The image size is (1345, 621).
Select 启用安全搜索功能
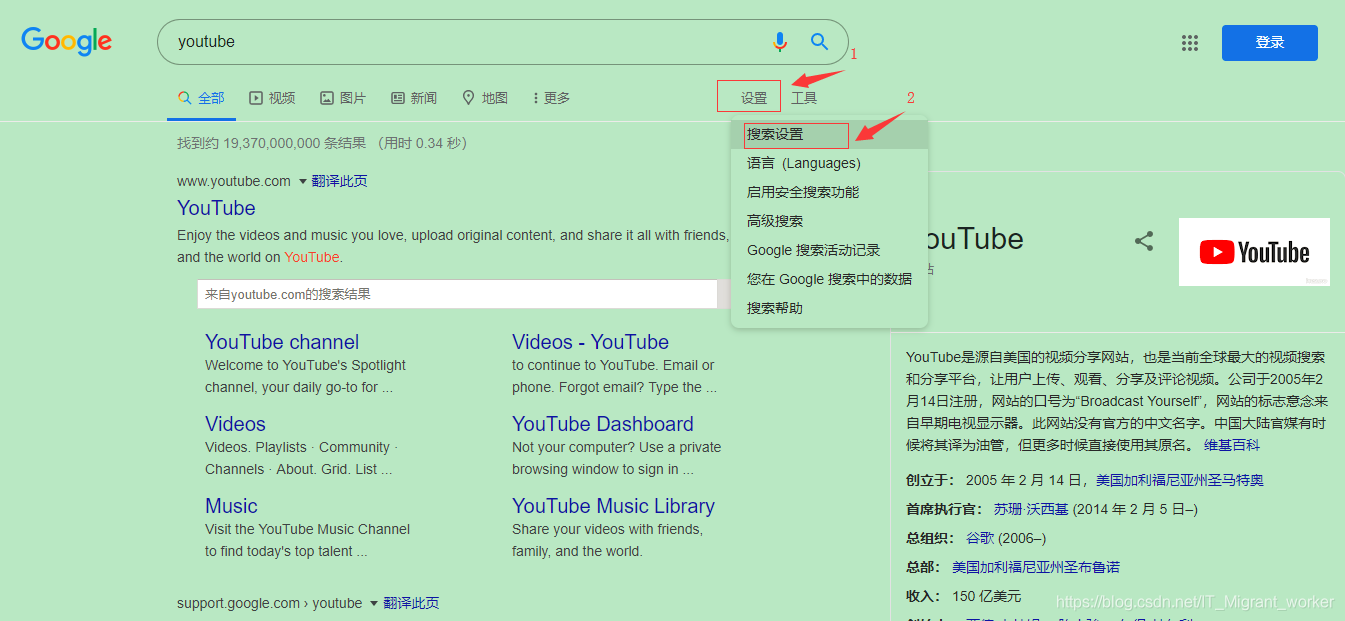pyautogui.click(x=830, y=192)
